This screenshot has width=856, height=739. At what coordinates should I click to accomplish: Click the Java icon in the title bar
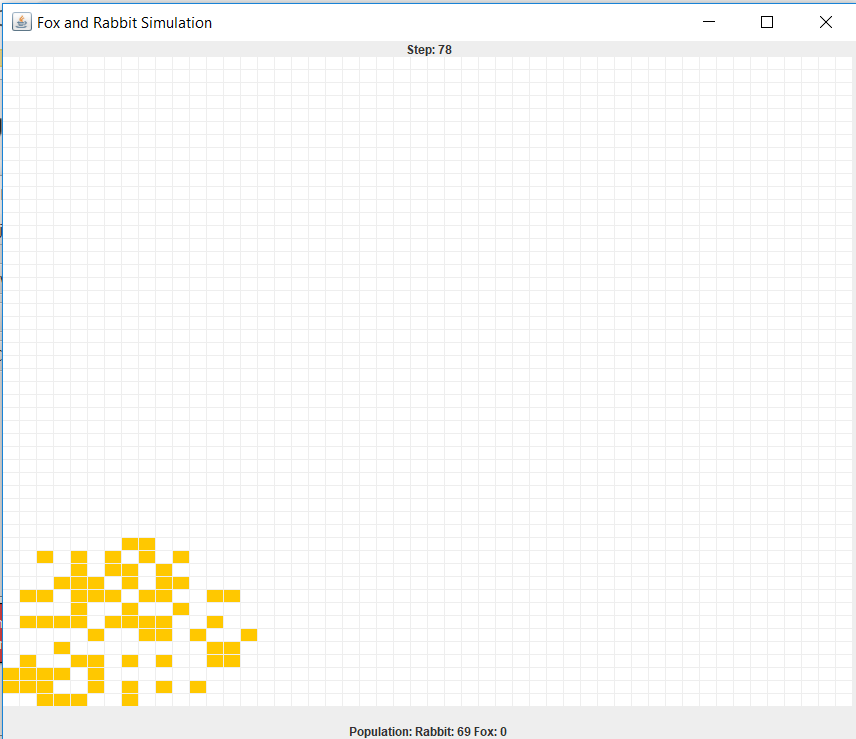coord(22,22)
